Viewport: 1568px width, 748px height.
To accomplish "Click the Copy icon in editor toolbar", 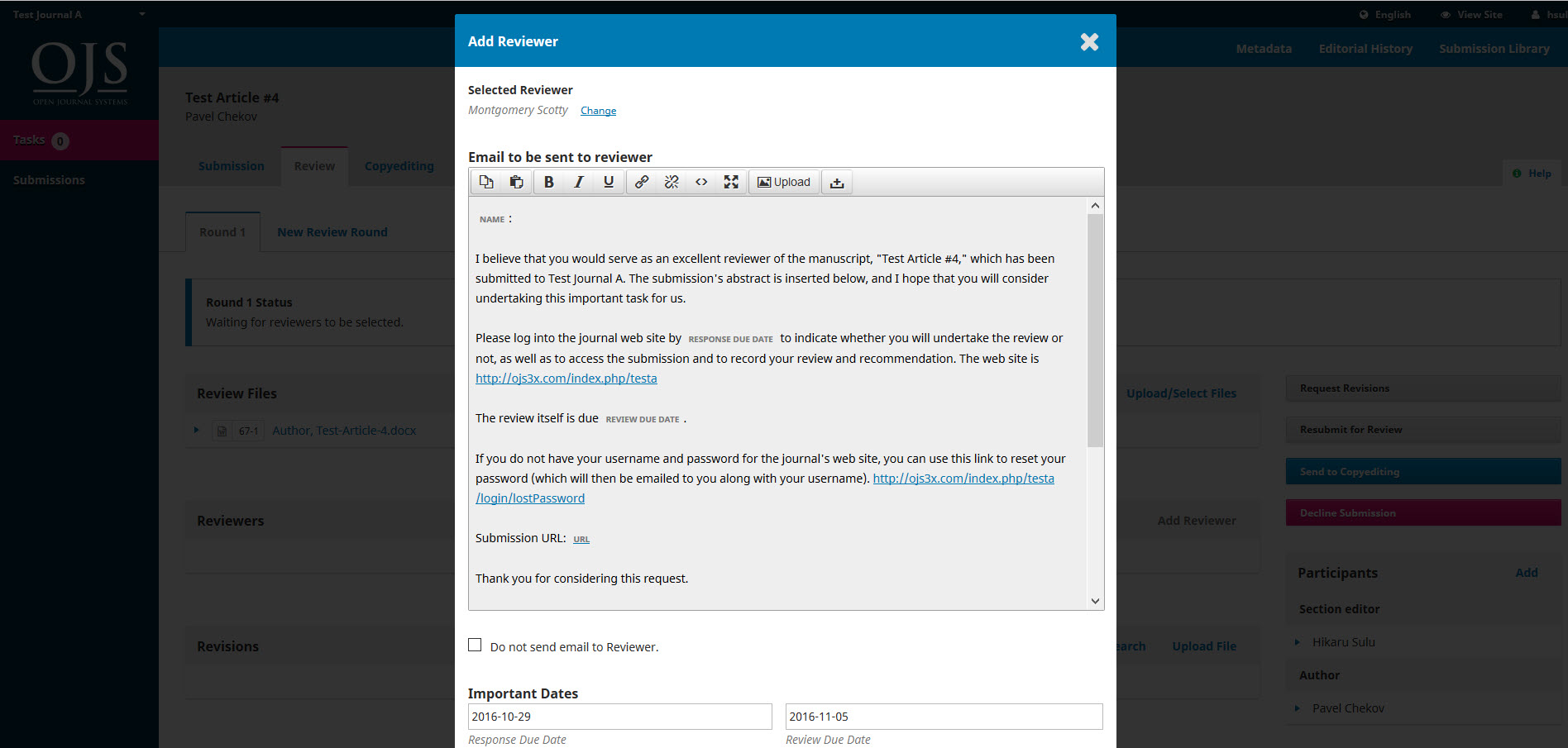I will click(486, 182).
